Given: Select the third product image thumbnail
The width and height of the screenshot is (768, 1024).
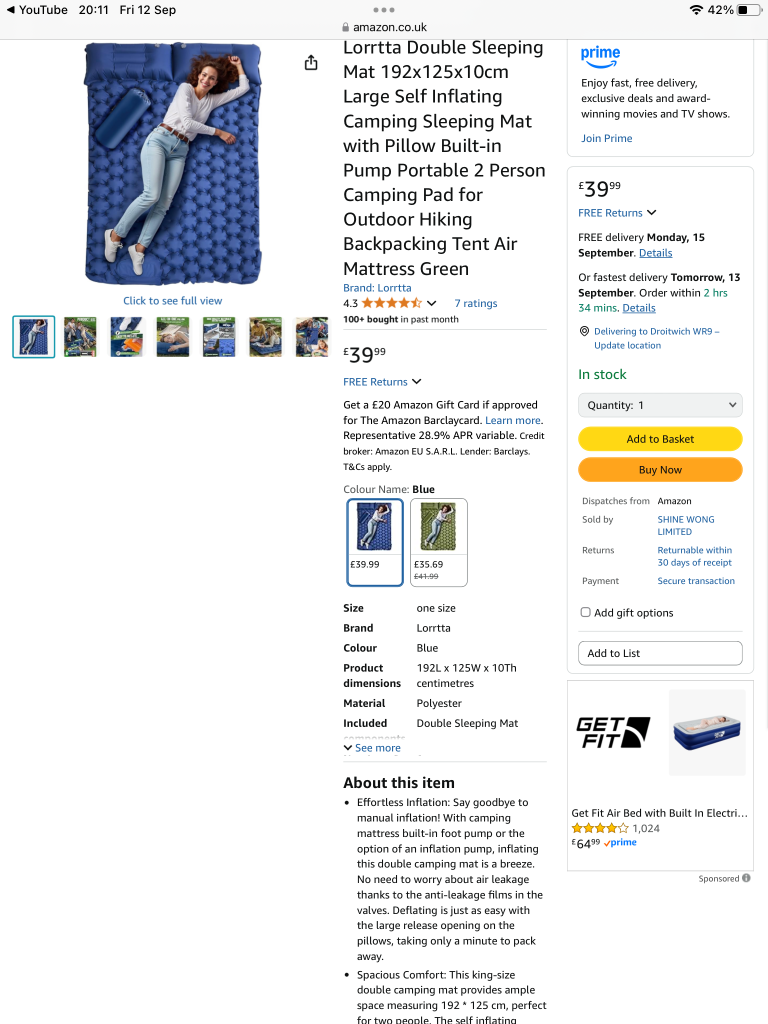Looking at the screenshot, I should click(x=126, y=337).
